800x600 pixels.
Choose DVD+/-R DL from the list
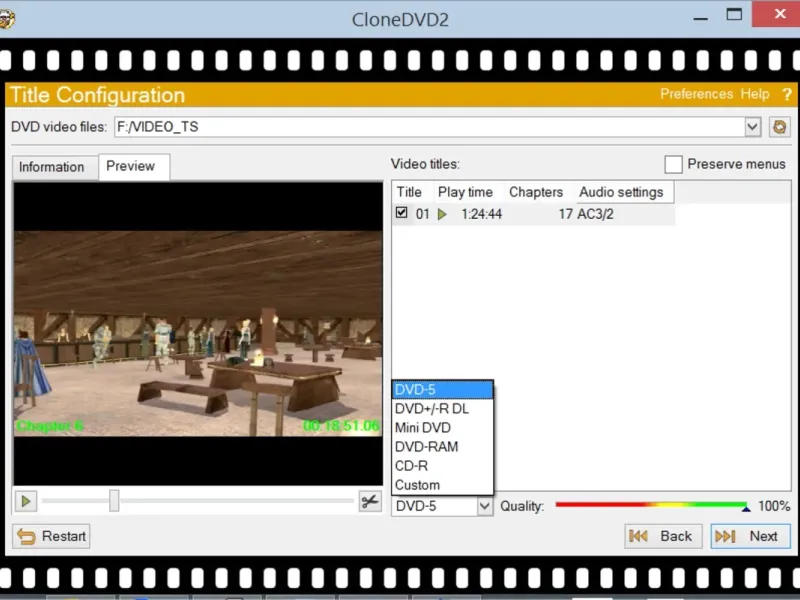click(x=442, y=409)
